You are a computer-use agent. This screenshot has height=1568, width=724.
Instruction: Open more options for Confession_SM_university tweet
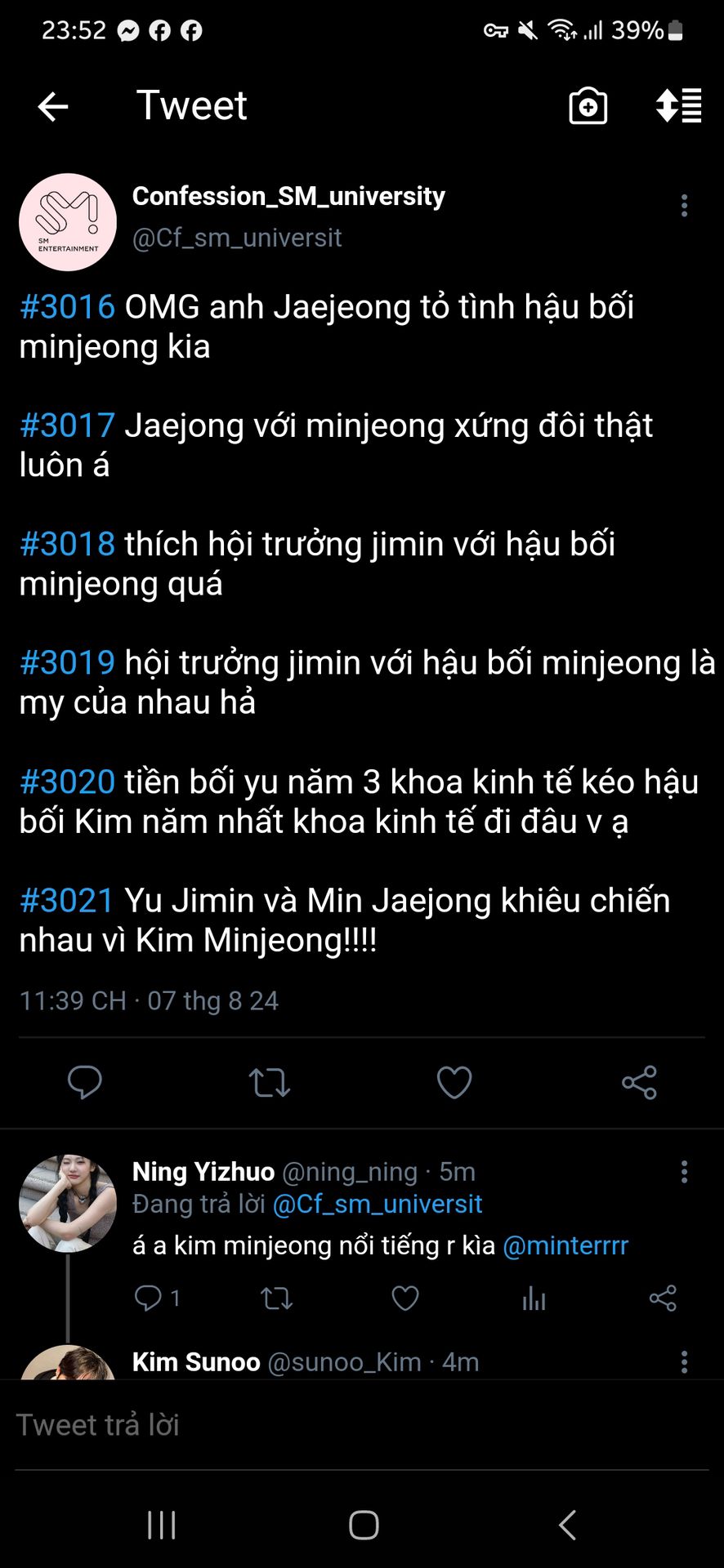[x=685, y=205]
